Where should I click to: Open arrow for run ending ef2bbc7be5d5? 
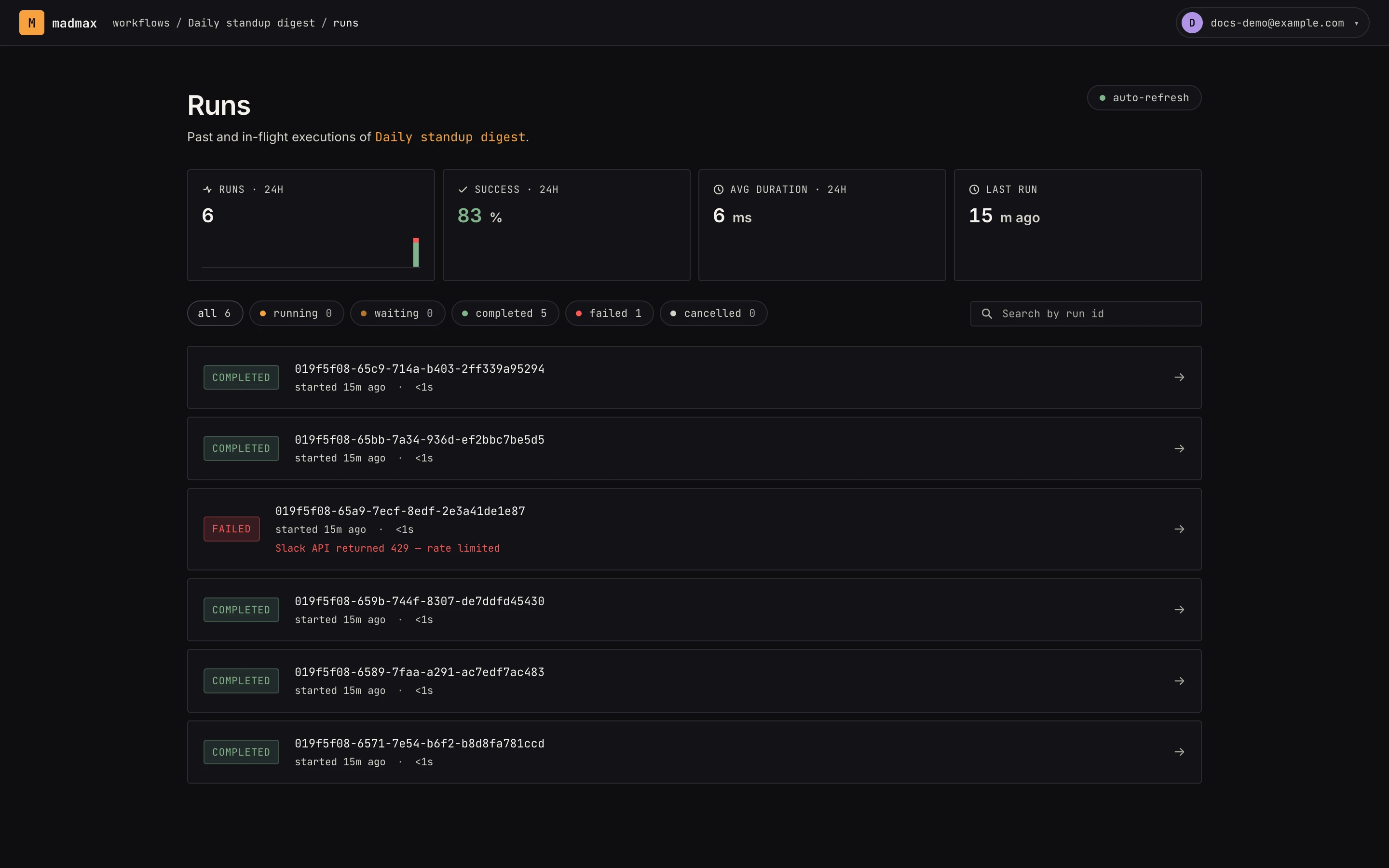1179,448
